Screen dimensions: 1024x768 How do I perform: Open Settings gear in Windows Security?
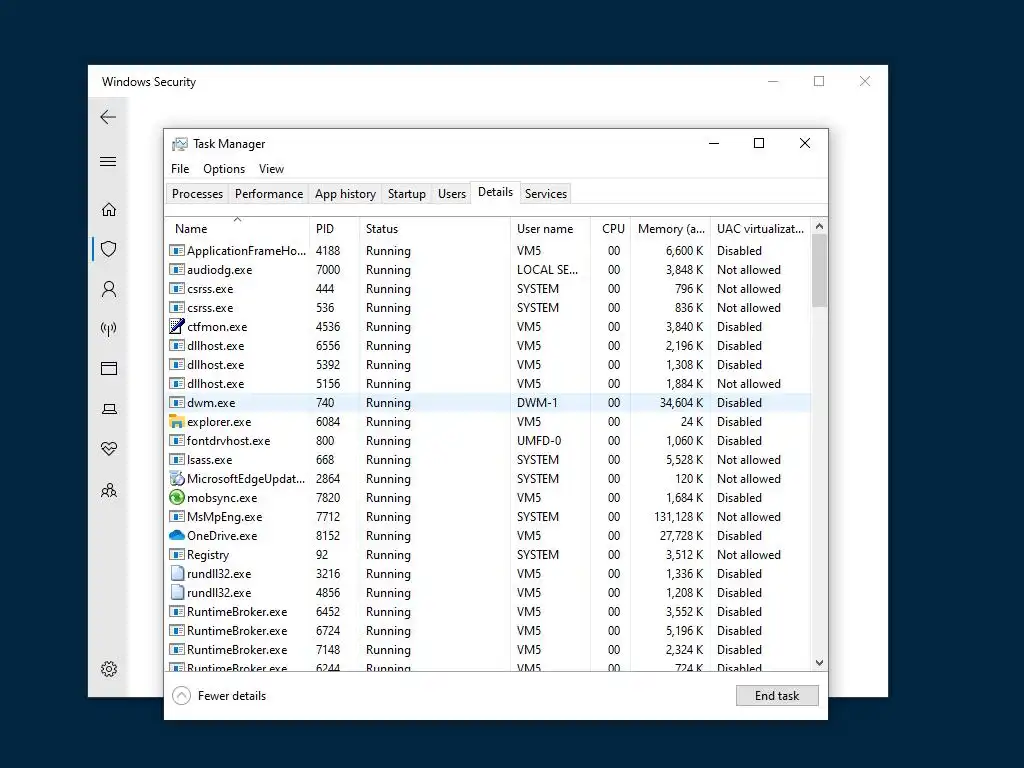tap(109, 669)
